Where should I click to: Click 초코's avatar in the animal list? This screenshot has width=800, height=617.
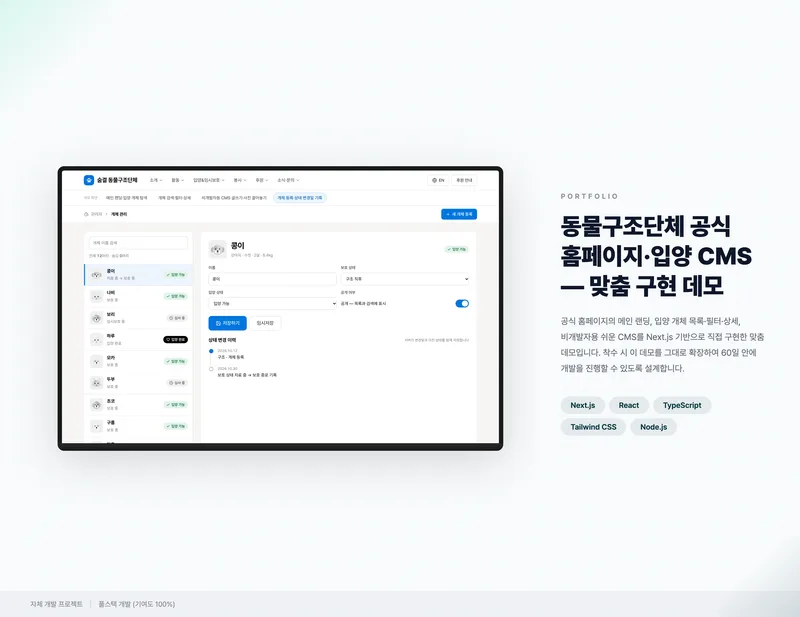(x=96, y=405)
